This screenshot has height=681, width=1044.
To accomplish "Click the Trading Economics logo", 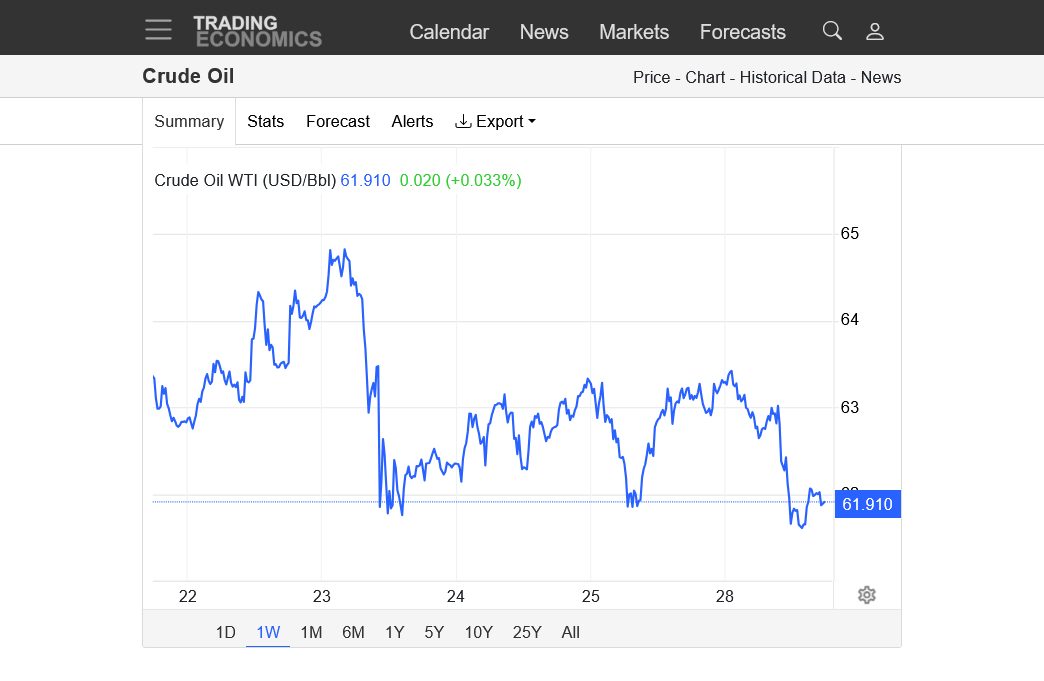I will (x=257, y=31).
